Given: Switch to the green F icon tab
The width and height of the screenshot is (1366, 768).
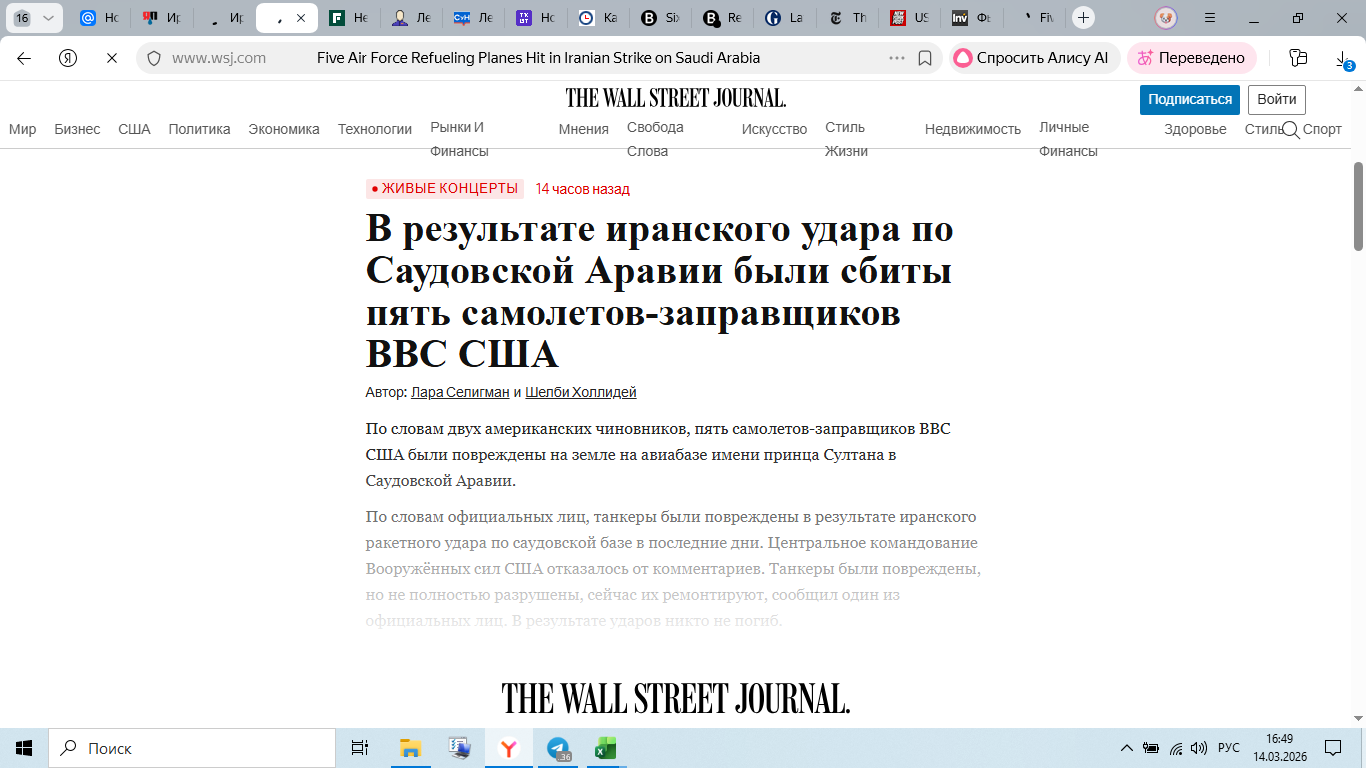Looking at the screenshot, I should coord(349,18).
